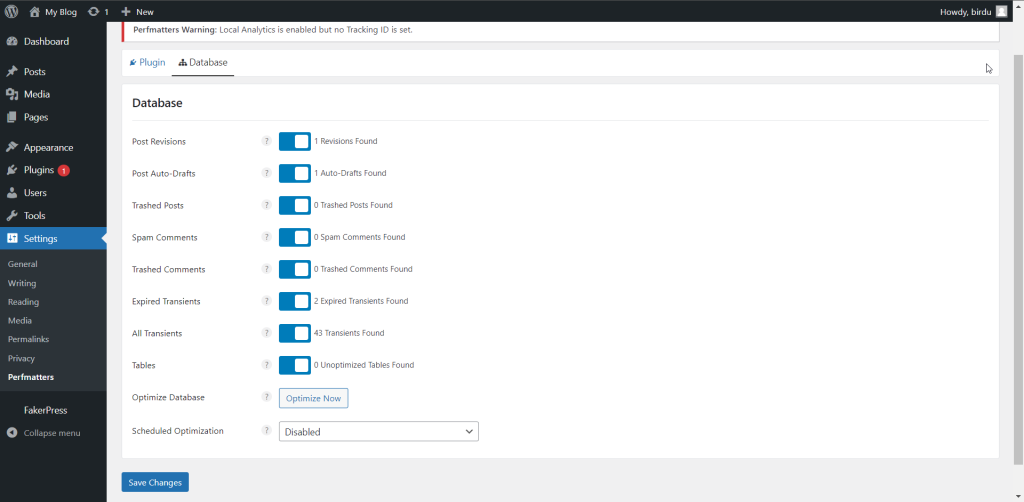
Task: Click the Media library icon
Action: pos(12,94)
